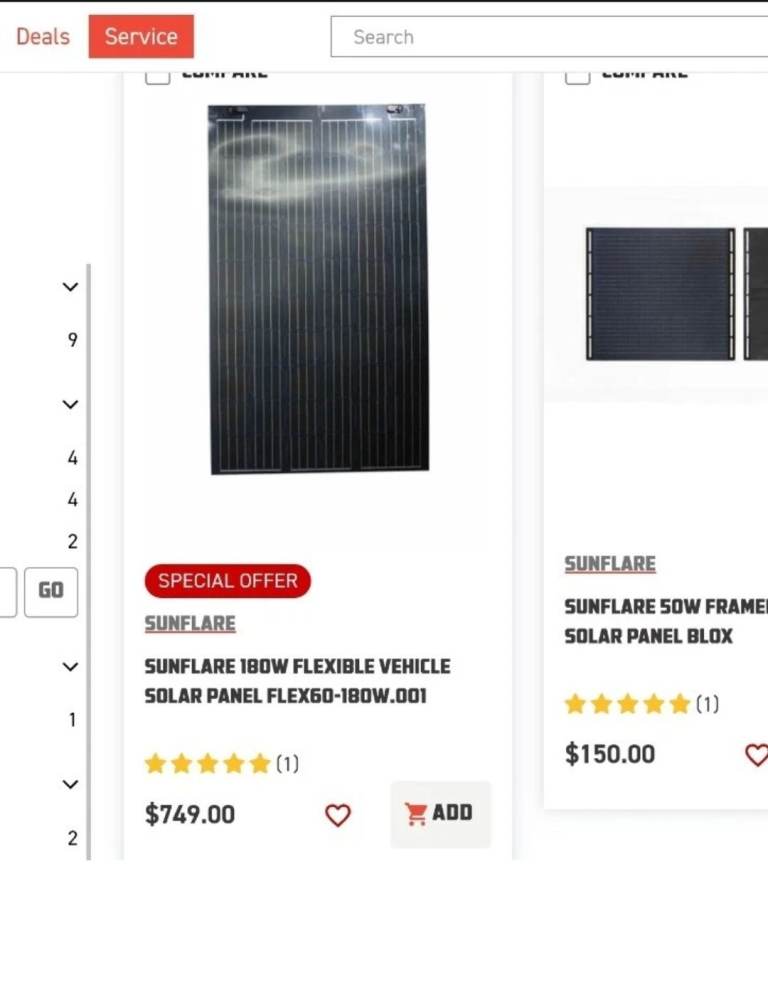
Task: Click the shopping cart Add button
Action: click(x=440, y=814)
